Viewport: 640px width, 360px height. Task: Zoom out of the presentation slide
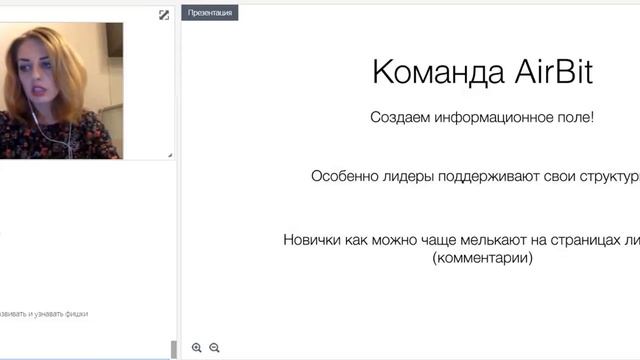214,347
